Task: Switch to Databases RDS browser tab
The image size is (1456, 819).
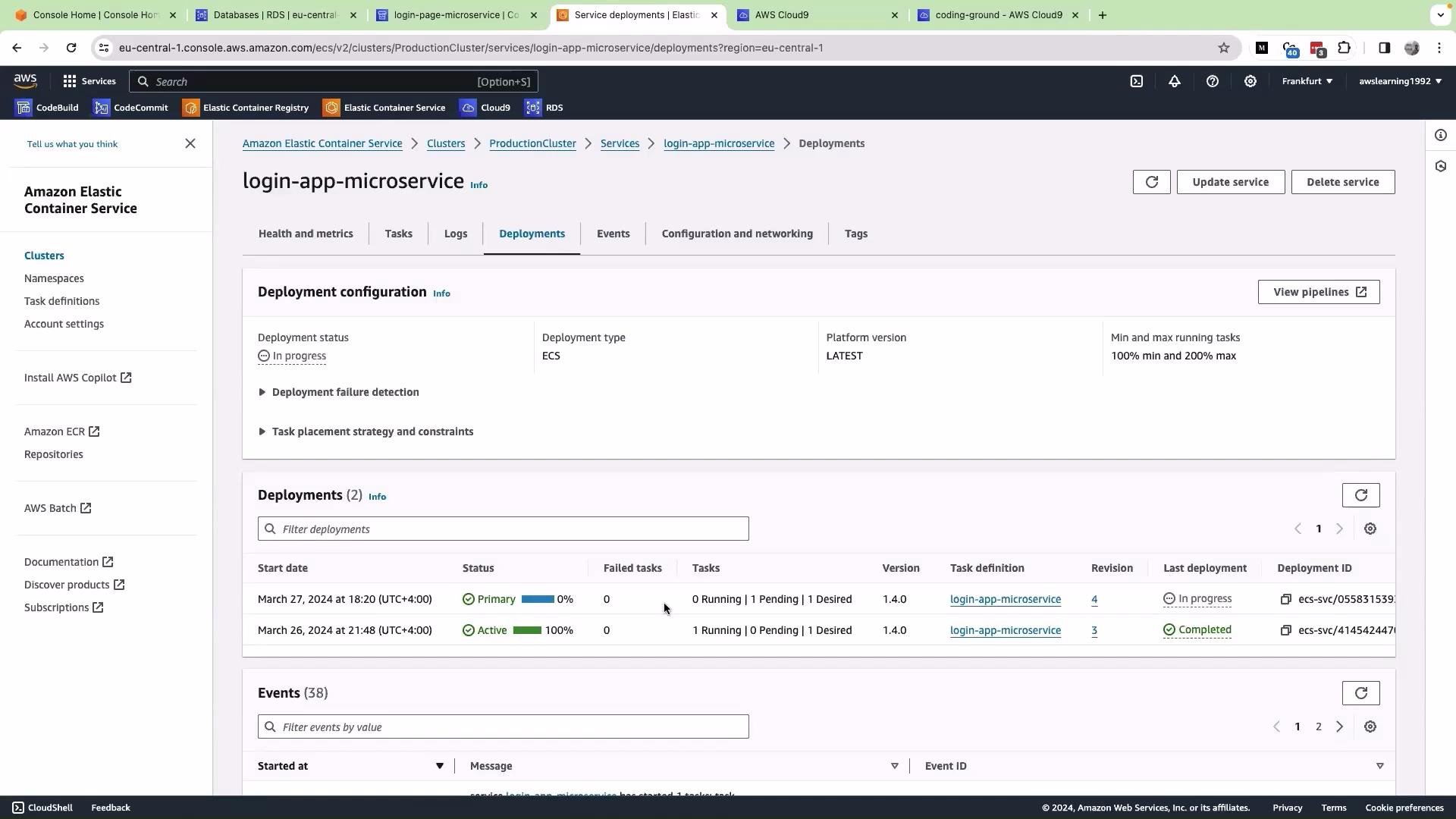Action: 275,15
